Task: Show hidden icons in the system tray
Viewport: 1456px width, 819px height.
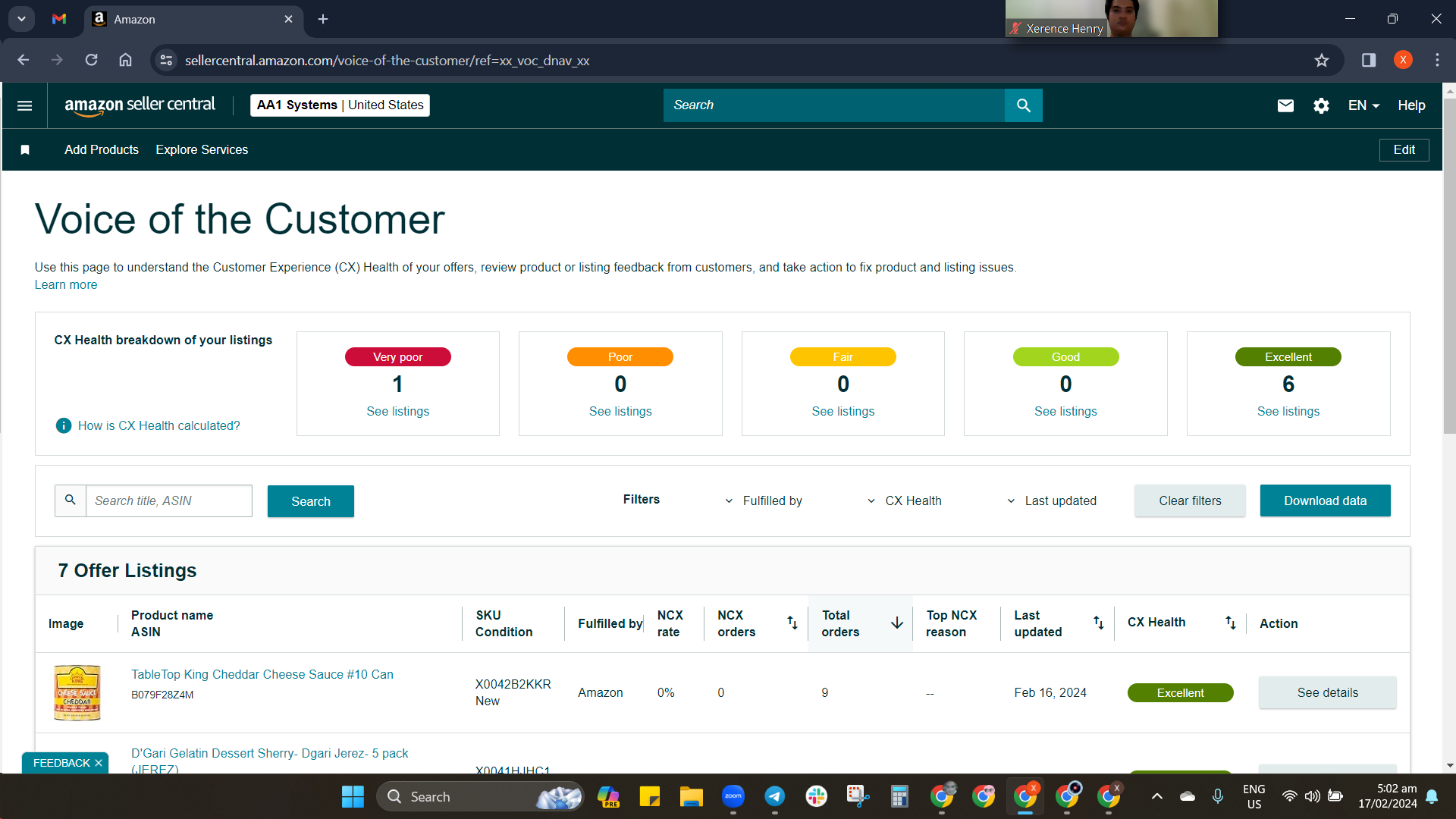Action: pos(1156,796)
